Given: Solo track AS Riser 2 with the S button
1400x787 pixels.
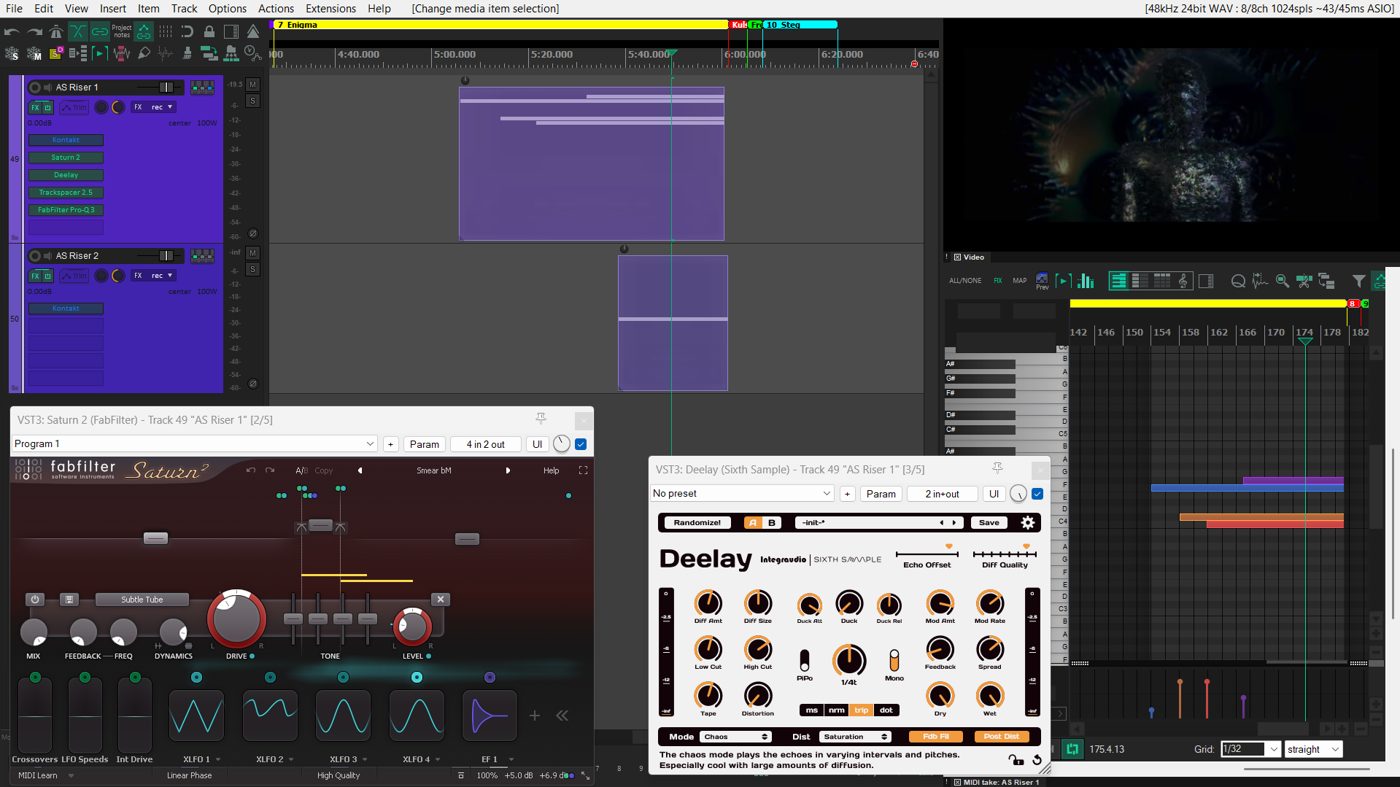Looking at the screenshot, I should point(253,270).
